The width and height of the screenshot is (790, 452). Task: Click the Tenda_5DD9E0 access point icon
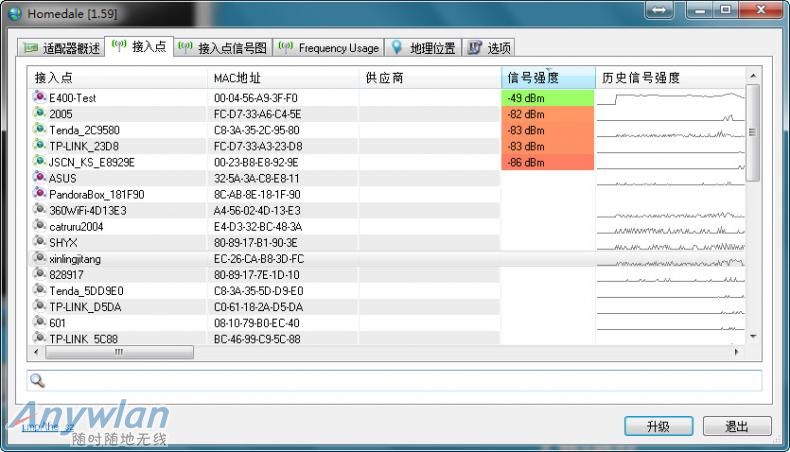(39, 290)
